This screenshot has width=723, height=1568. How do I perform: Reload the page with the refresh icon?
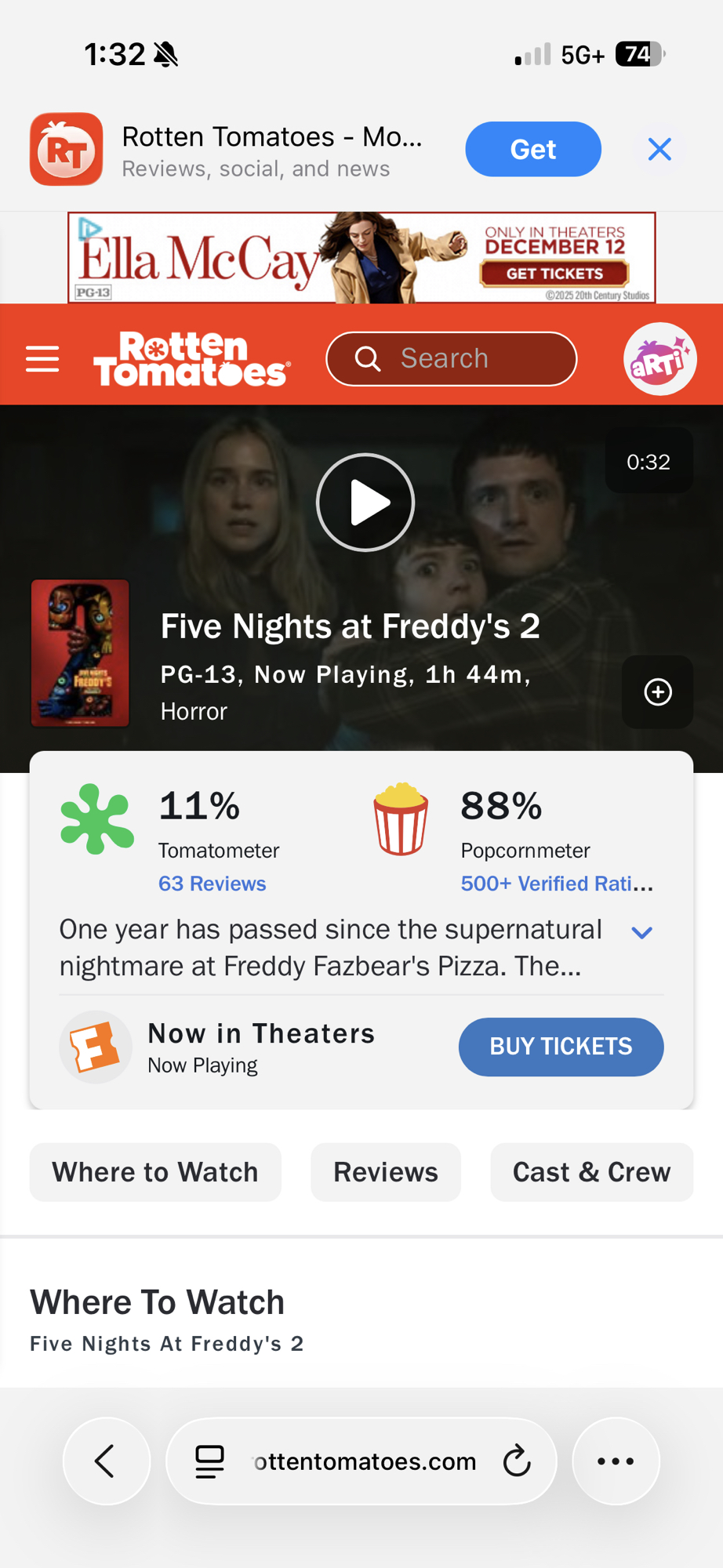[517, 1461]
